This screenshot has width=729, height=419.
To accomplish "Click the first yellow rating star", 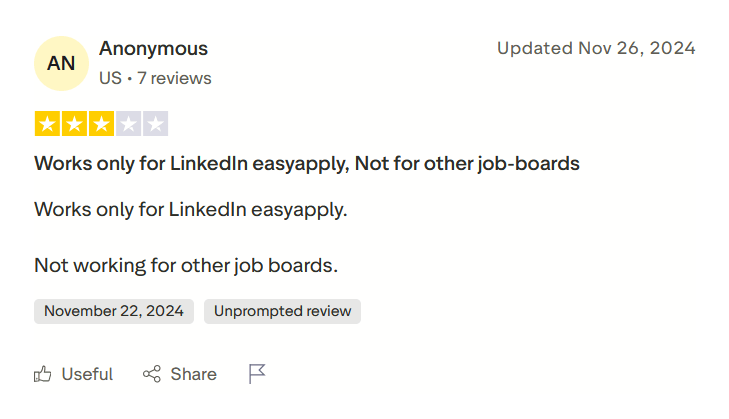I will click(47, 124).
